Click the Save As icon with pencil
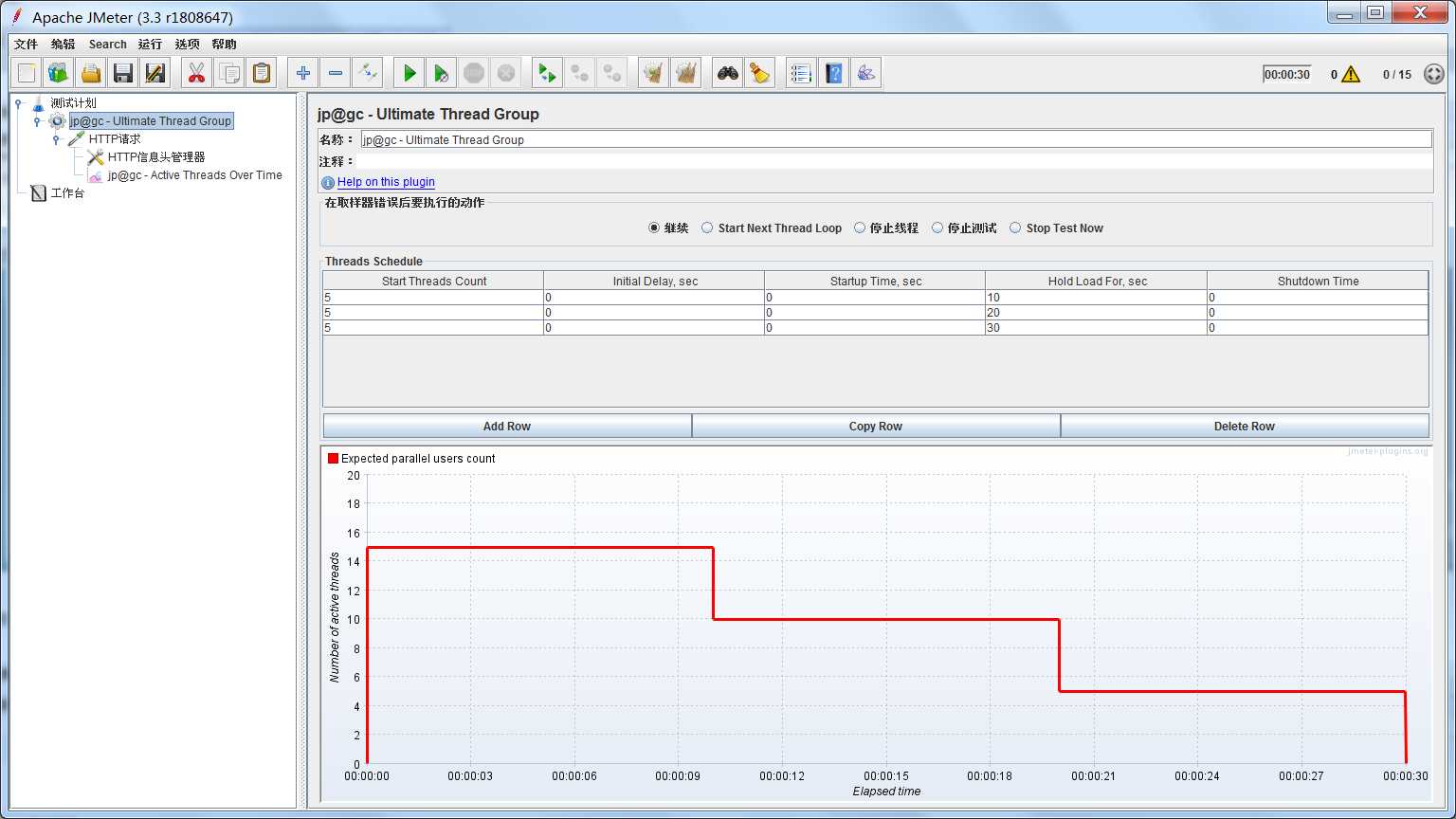The image size is (1456, 819). click(155, 73)
